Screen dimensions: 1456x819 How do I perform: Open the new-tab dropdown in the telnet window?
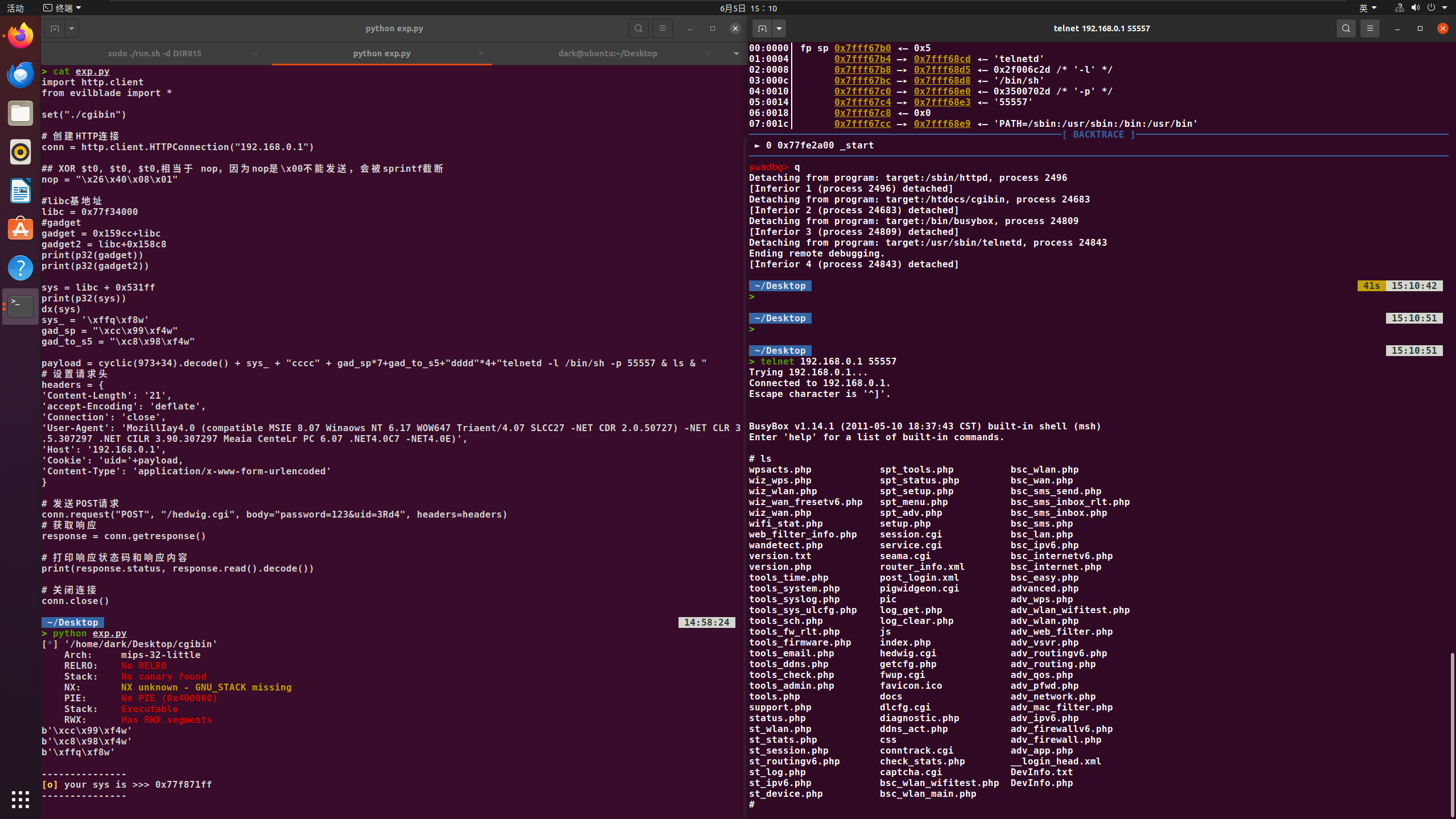(x=779, y=28)
